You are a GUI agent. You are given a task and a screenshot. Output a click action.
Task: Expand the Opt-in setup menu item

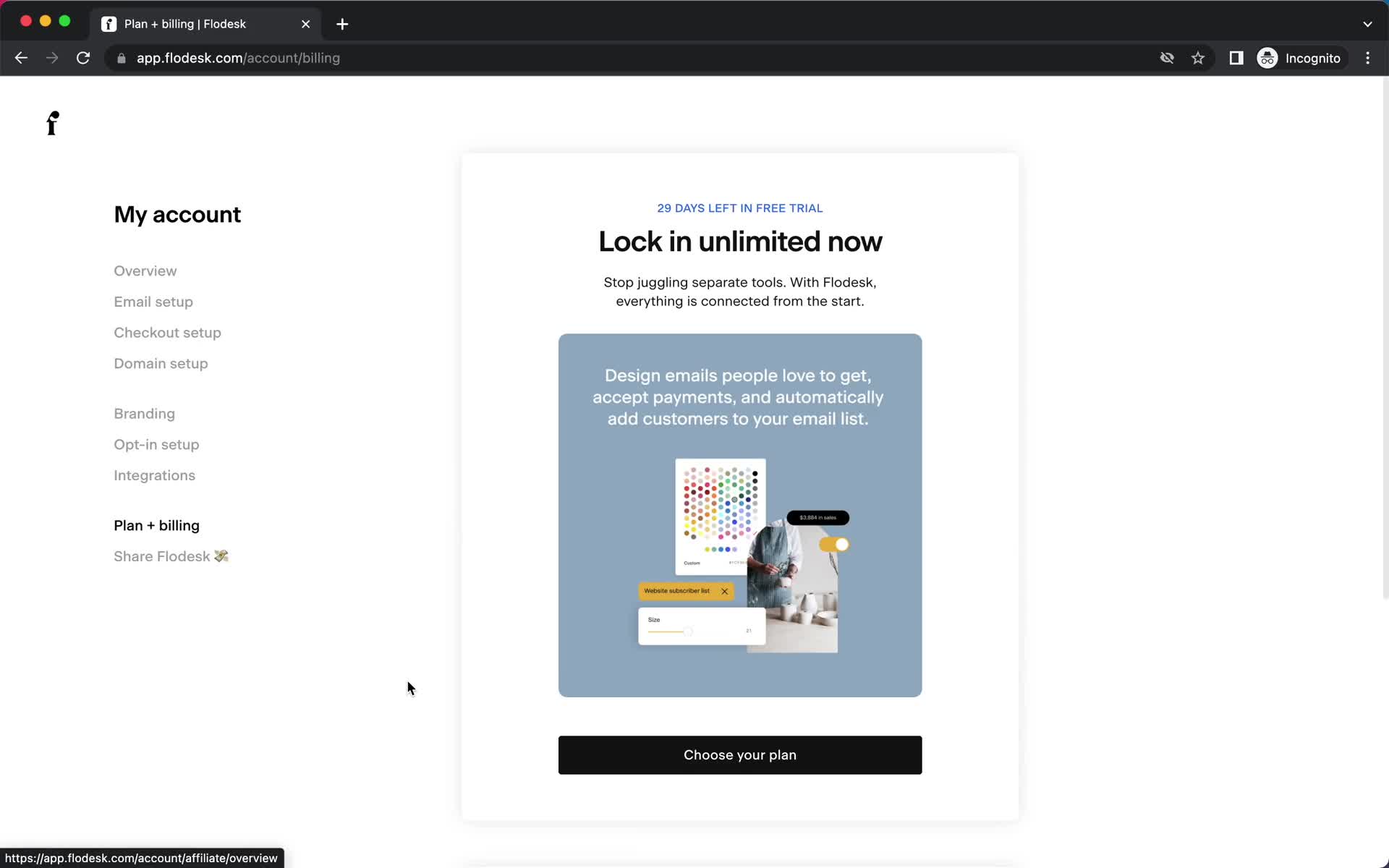click(x=156, y=444)
